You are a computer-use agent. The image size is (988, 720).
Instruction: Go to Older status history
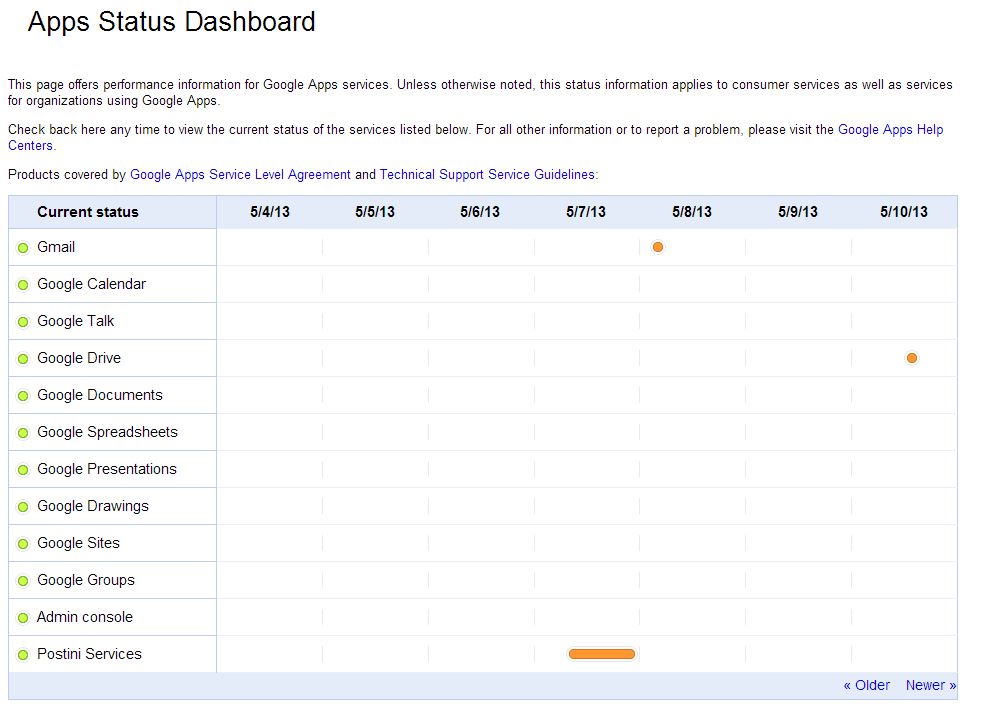pos(866,685)
